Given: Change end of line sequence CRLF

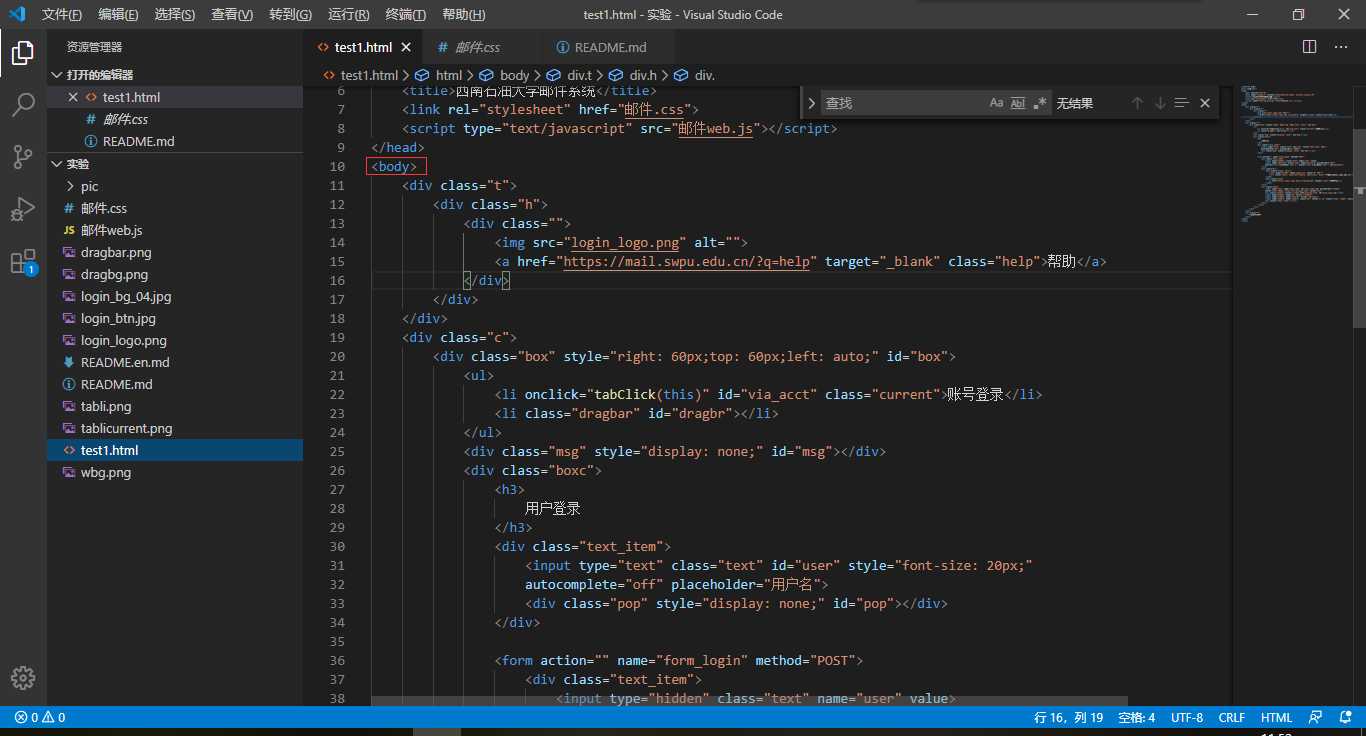Looking at the screenshot, I should [1231, 717].
